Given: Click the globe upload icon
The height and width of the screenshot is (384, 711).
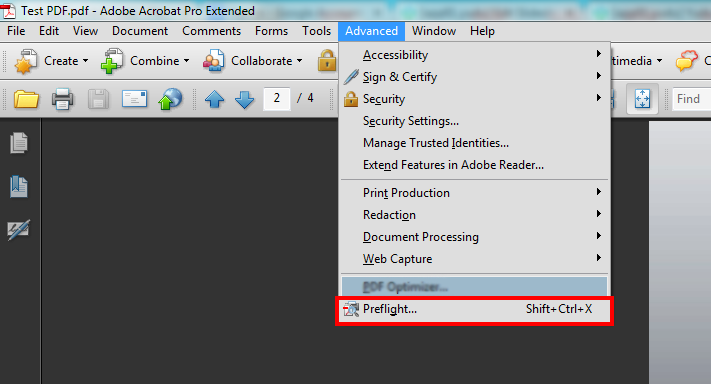Looking at the screenshot, I should tap(170, 99).
